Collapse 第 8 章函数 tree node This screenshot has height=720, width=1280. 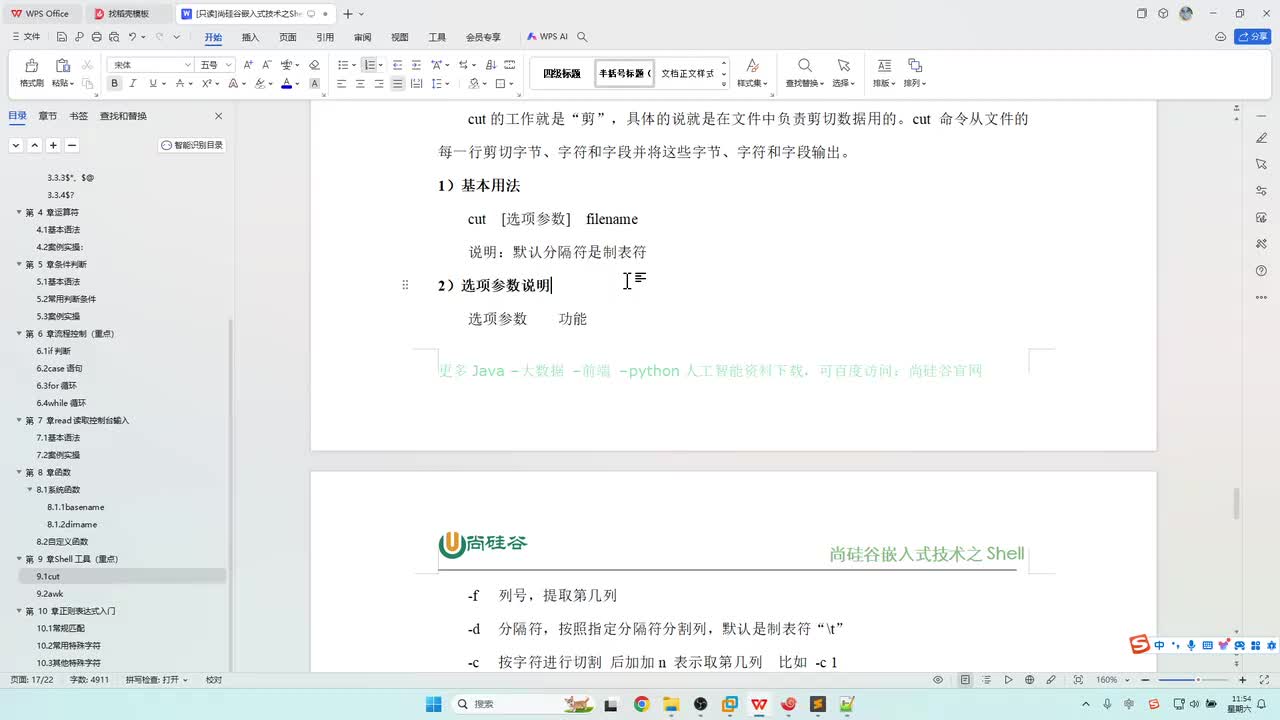(19, 472)
